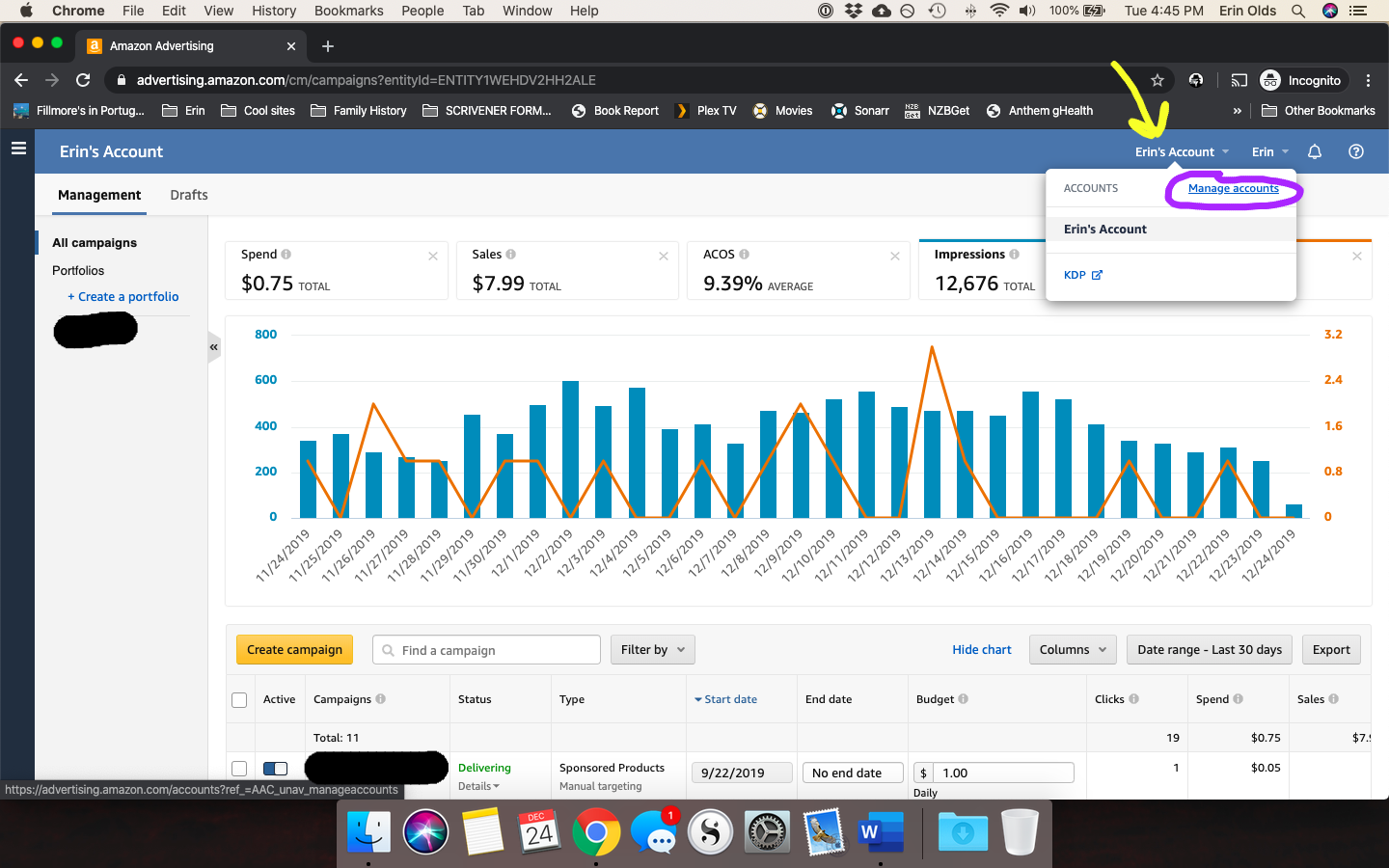Image resolution: width=1389 pixels, height=868 pixels.
Task: Select Erin's Account in accounts list
Action: coord(1171,229)
